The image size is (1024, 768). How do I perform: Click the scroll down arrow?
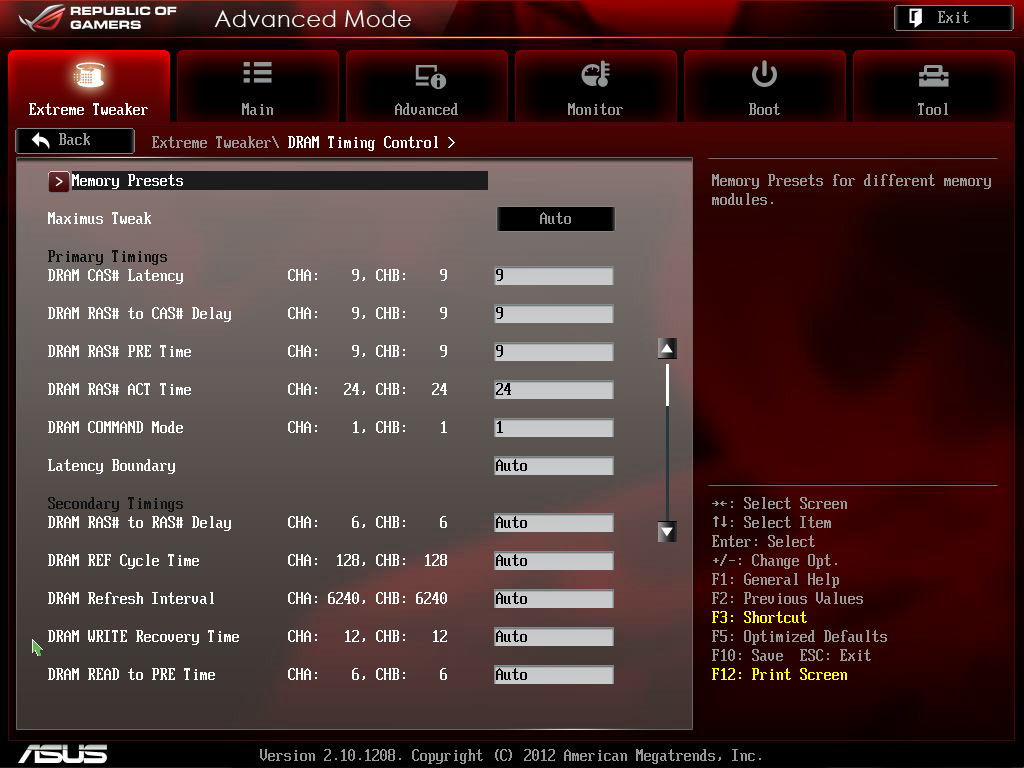pyautogui.click(x=667, y=532)
